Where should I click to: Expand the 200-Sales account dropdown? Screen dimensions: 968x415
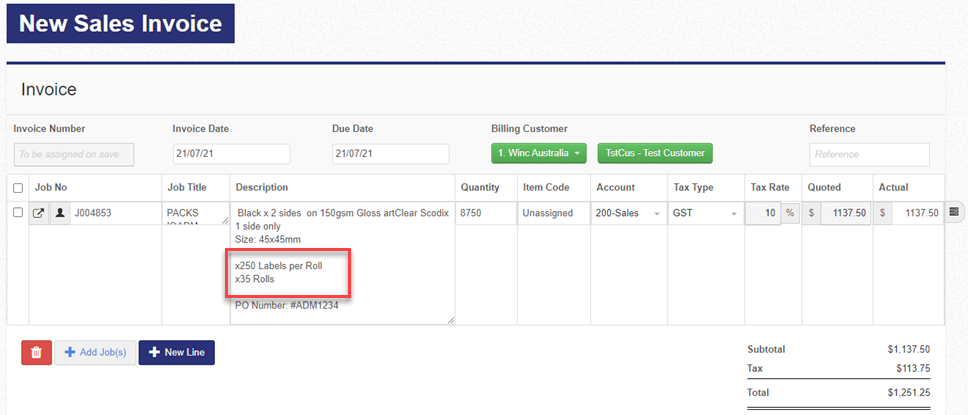pos(628,213)
